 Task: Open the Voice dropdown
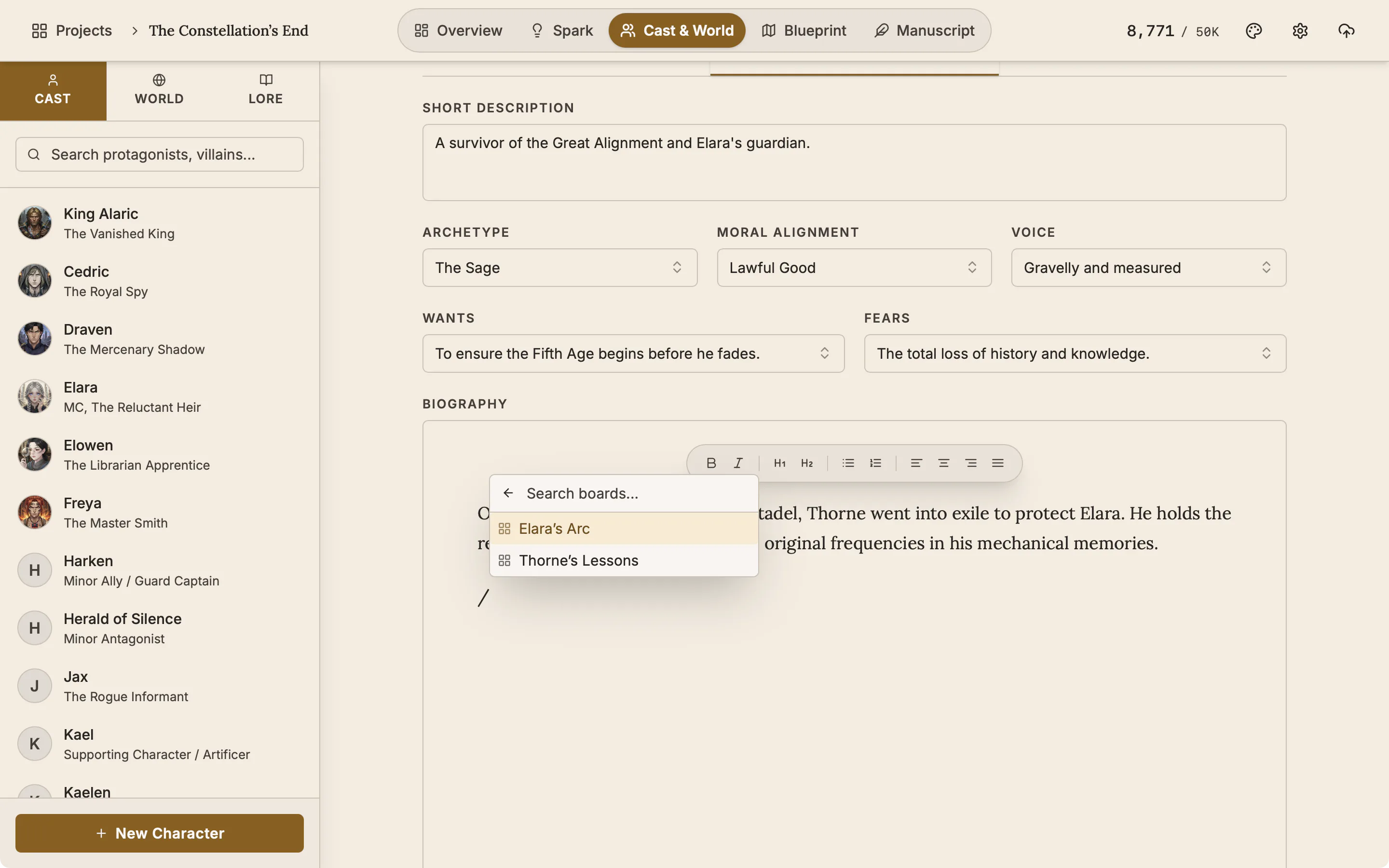point(1148,268)
